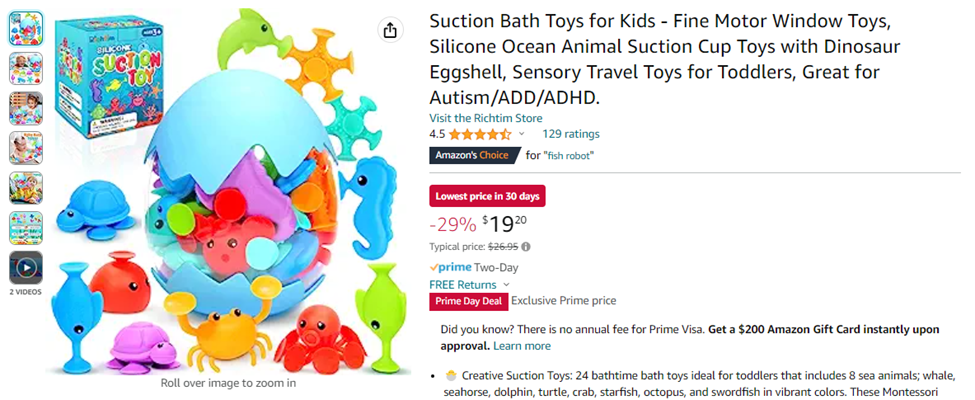Select the first product thumbnail
This screenshot has width=975, height=400.
pyautogui.click(x=26, y=28)
